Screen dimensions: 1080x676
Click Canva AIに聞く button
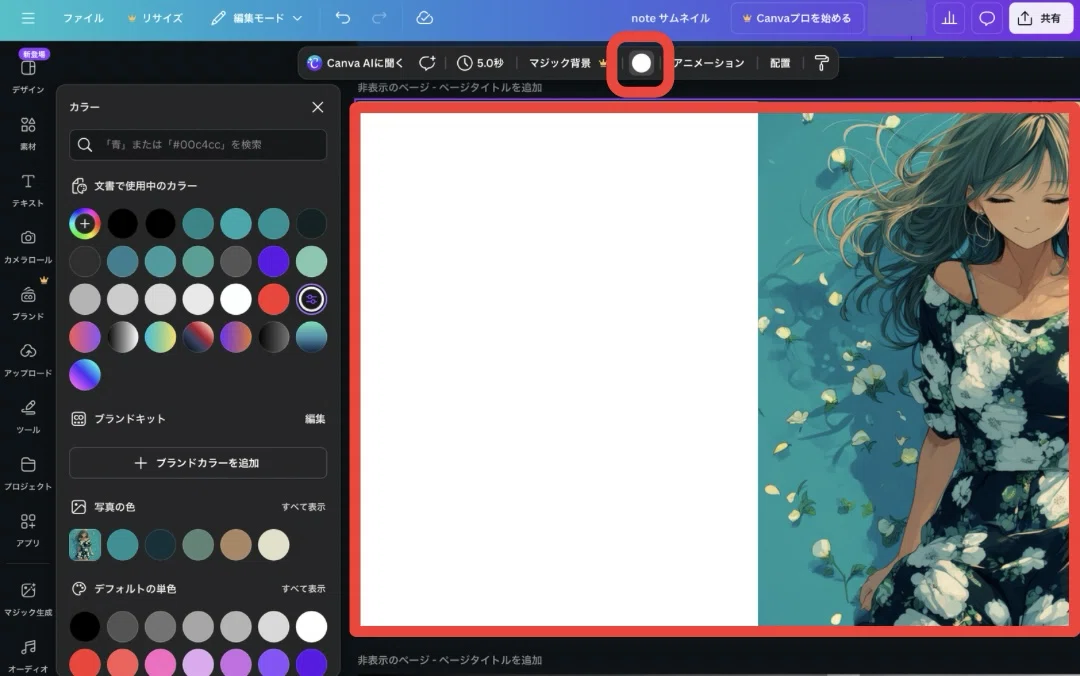[x=355, y=63]
